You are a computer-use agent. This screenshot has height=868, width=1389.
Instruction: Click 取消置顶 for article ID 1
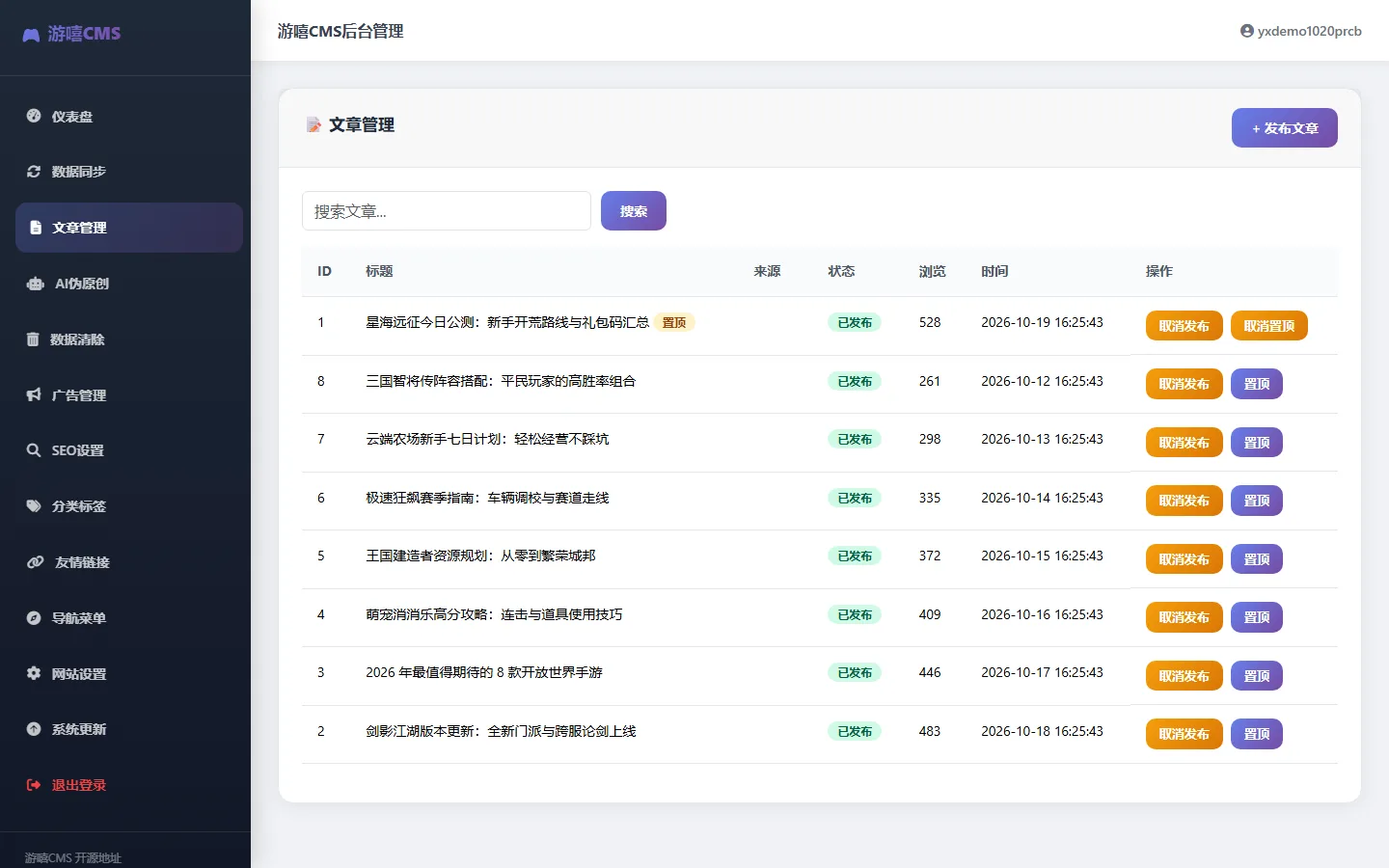[1269, 326]
